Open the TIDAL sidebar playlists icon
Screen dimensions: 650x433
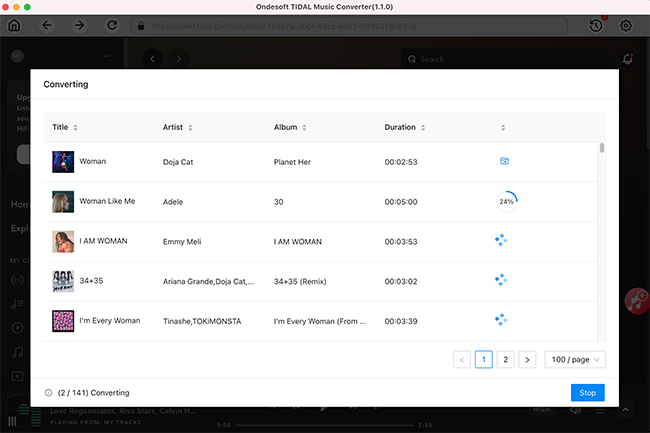tap(17, 304)
